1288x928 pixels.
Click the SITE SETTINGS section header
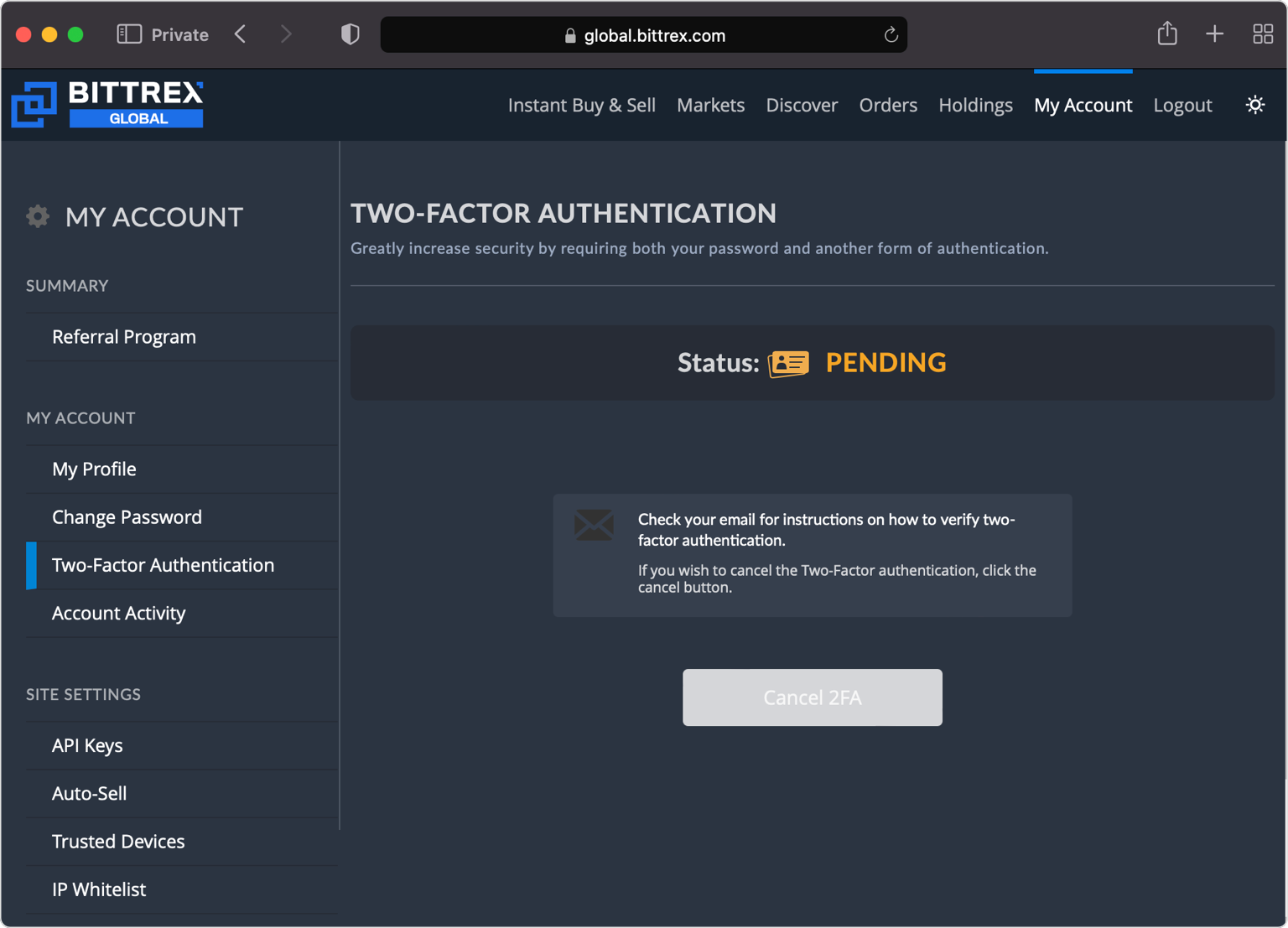click(83, 694)
